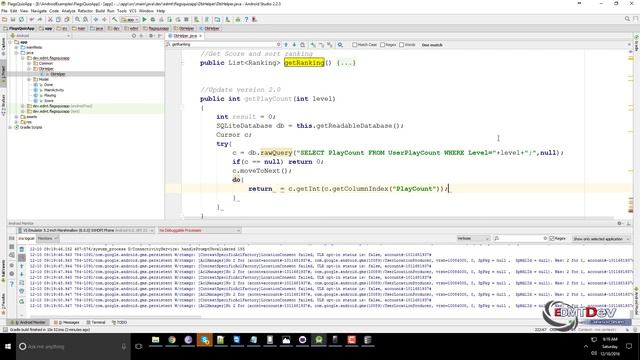Open the Verbose log level dropdown
Image resolution: width=640 pixels, height=360 pixels.
(x=473, y=238)
